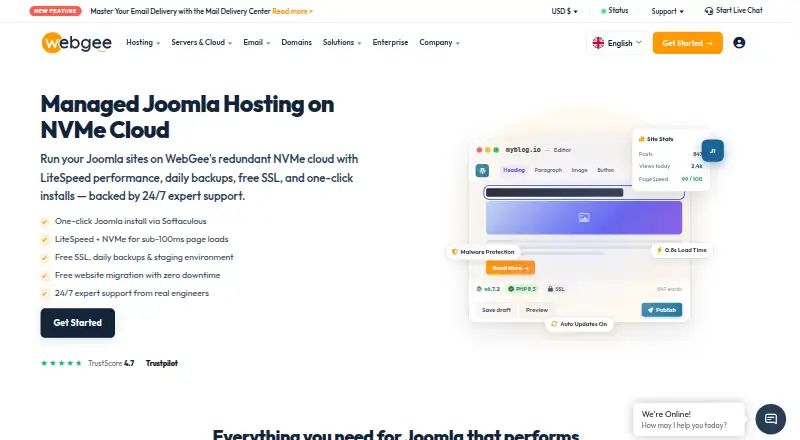The width and height of the screenshot is (800, 440).
Task: Expand the Hosting menu
Action: (x=143, y=42)
